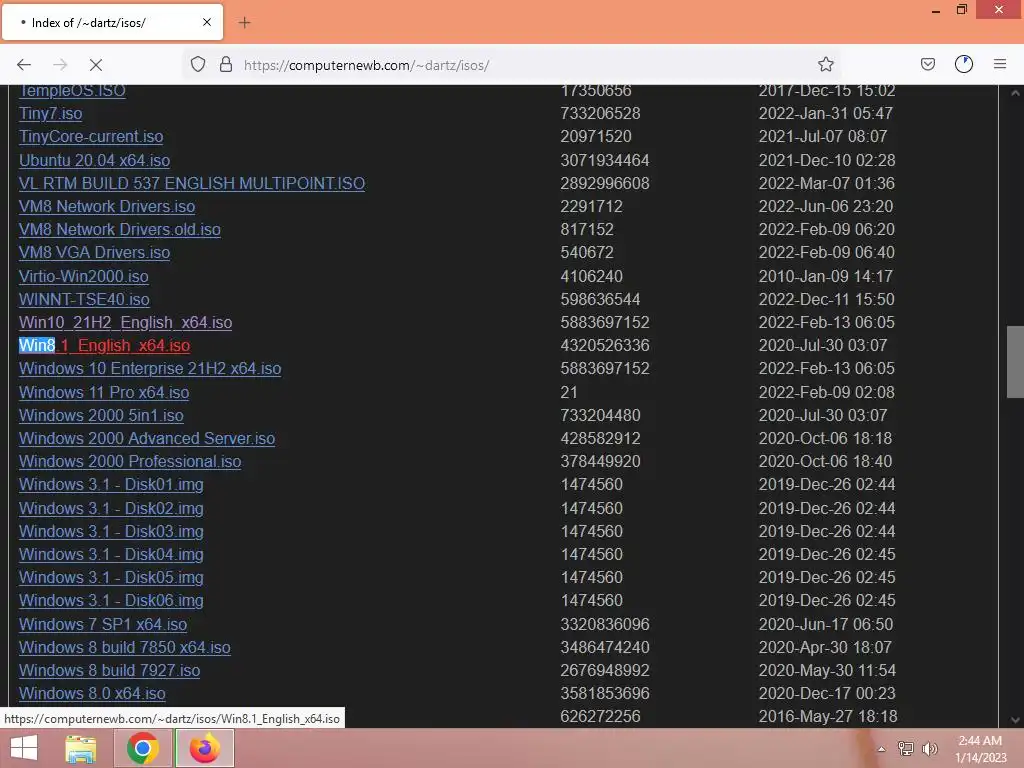Click the page scrollbar thumb
Screen dimensions: 1024x768
(x=1015, y=362)
